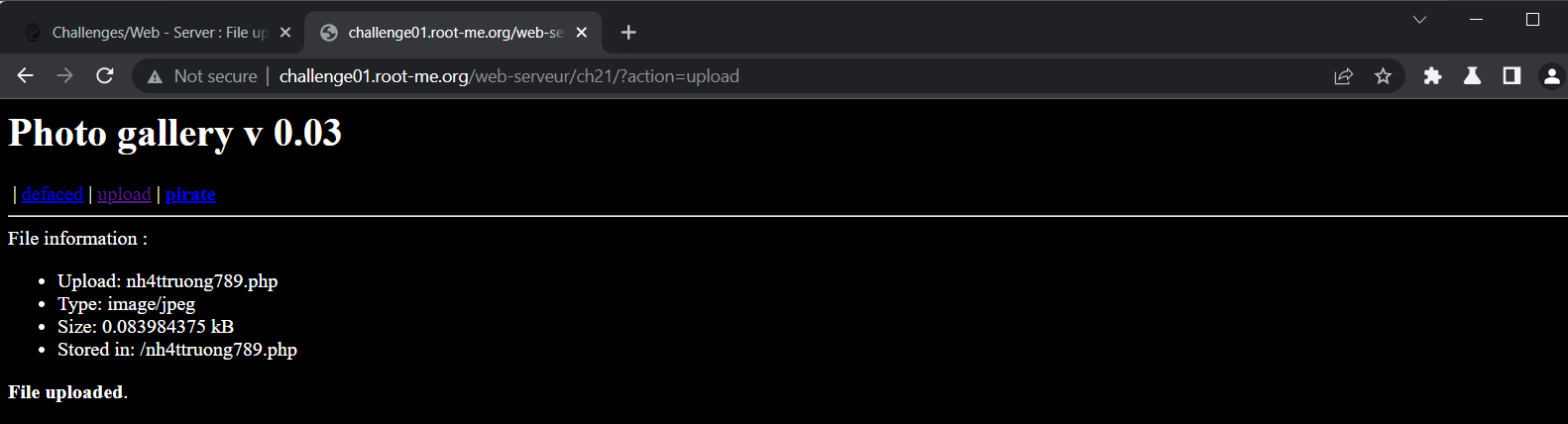Open the pirate gallery link

coord(190,194)
